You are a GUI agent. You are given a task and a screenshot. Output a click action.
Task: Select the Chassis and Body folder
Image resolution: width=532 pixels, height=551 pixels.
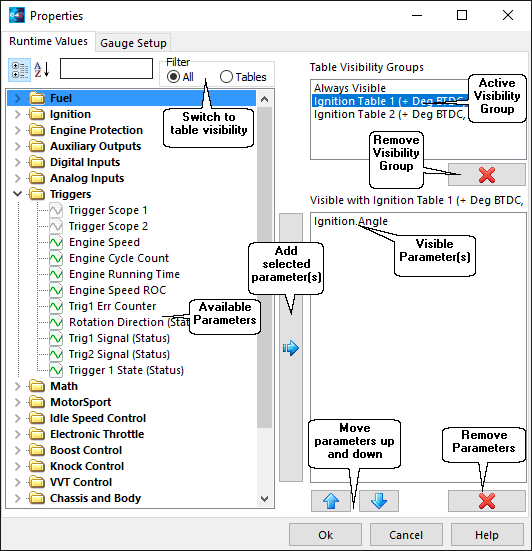click(95, 498)
